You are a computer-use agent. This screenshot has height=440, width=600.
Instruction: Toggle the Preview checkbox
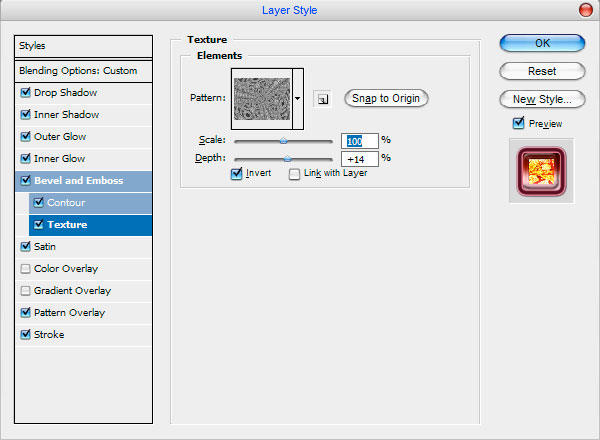tap(518, 123)
